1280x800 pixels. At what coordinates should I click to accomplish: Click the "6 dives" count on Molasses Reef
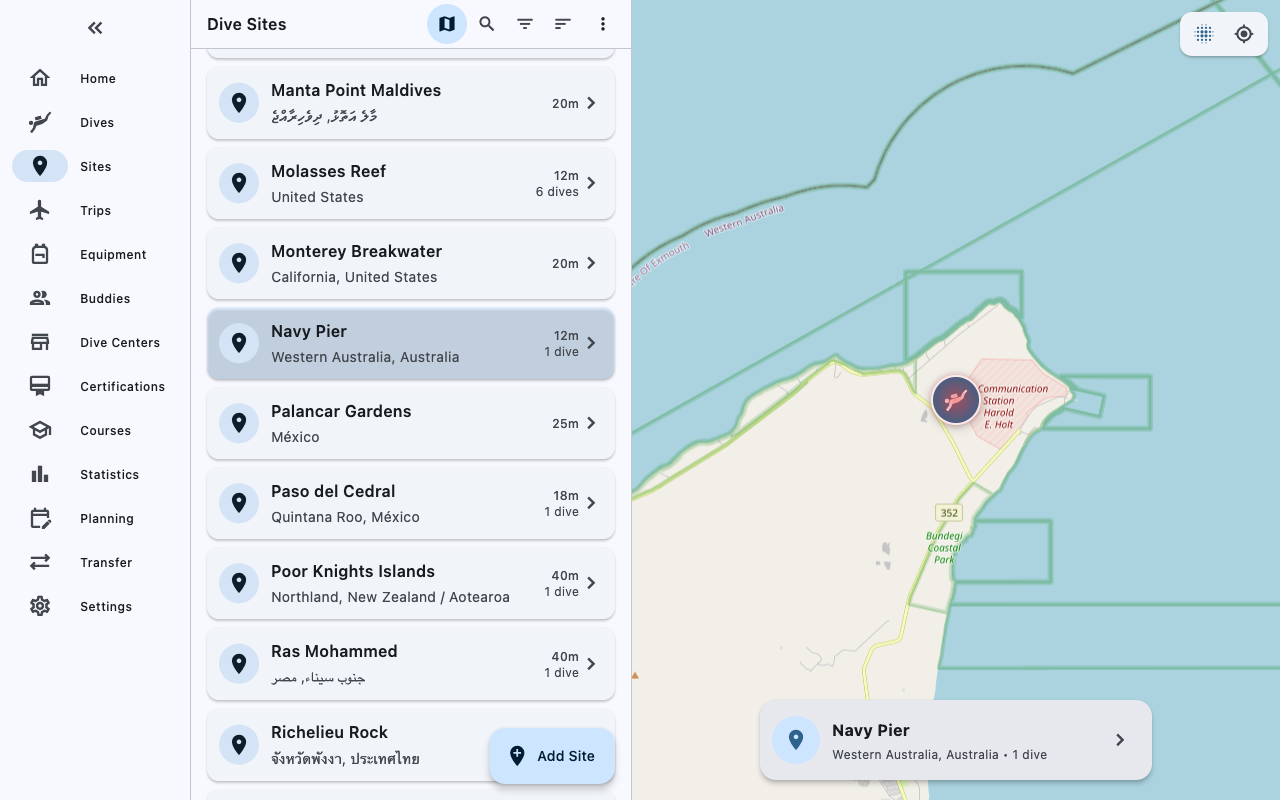(557, 192)
